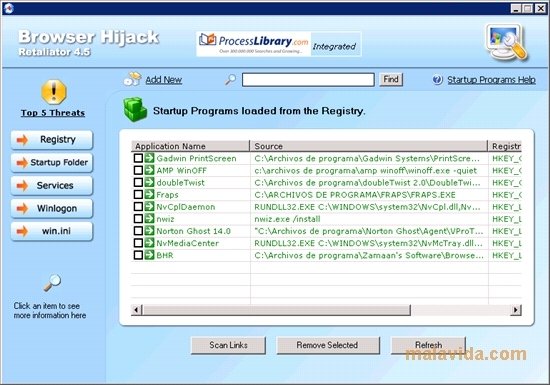Sort by Source column header
The width and height of the screenshot is (550, 385).
[x=369, y=146]
